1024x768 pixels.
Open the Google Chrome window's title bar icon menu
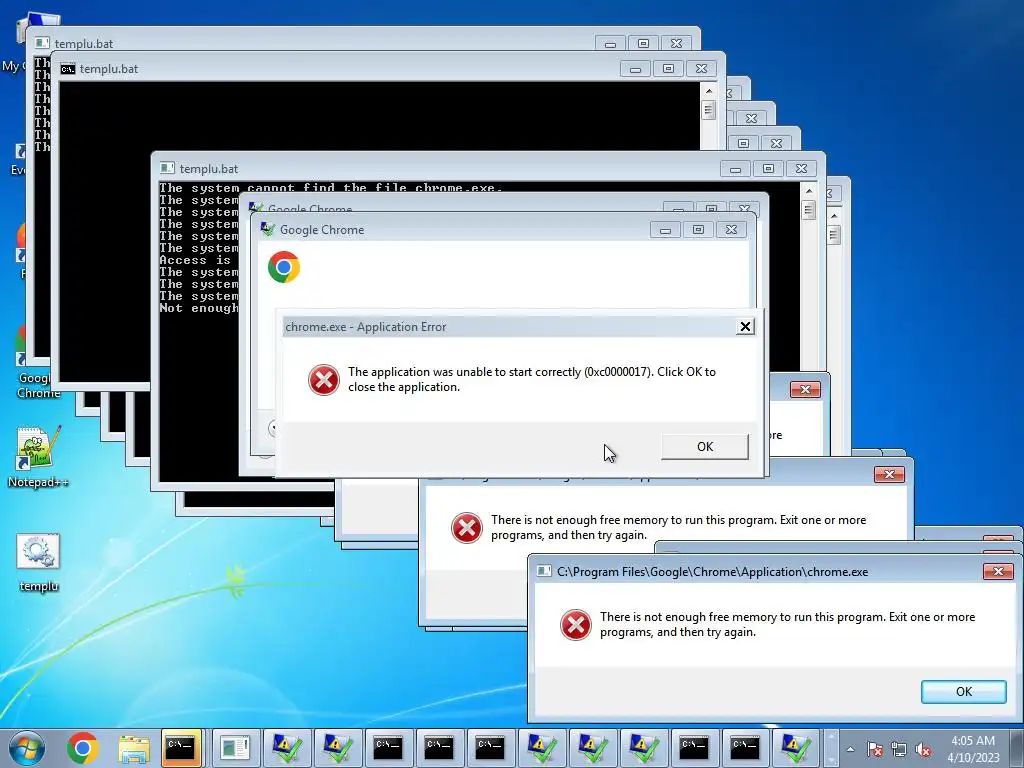click(267, 229)
